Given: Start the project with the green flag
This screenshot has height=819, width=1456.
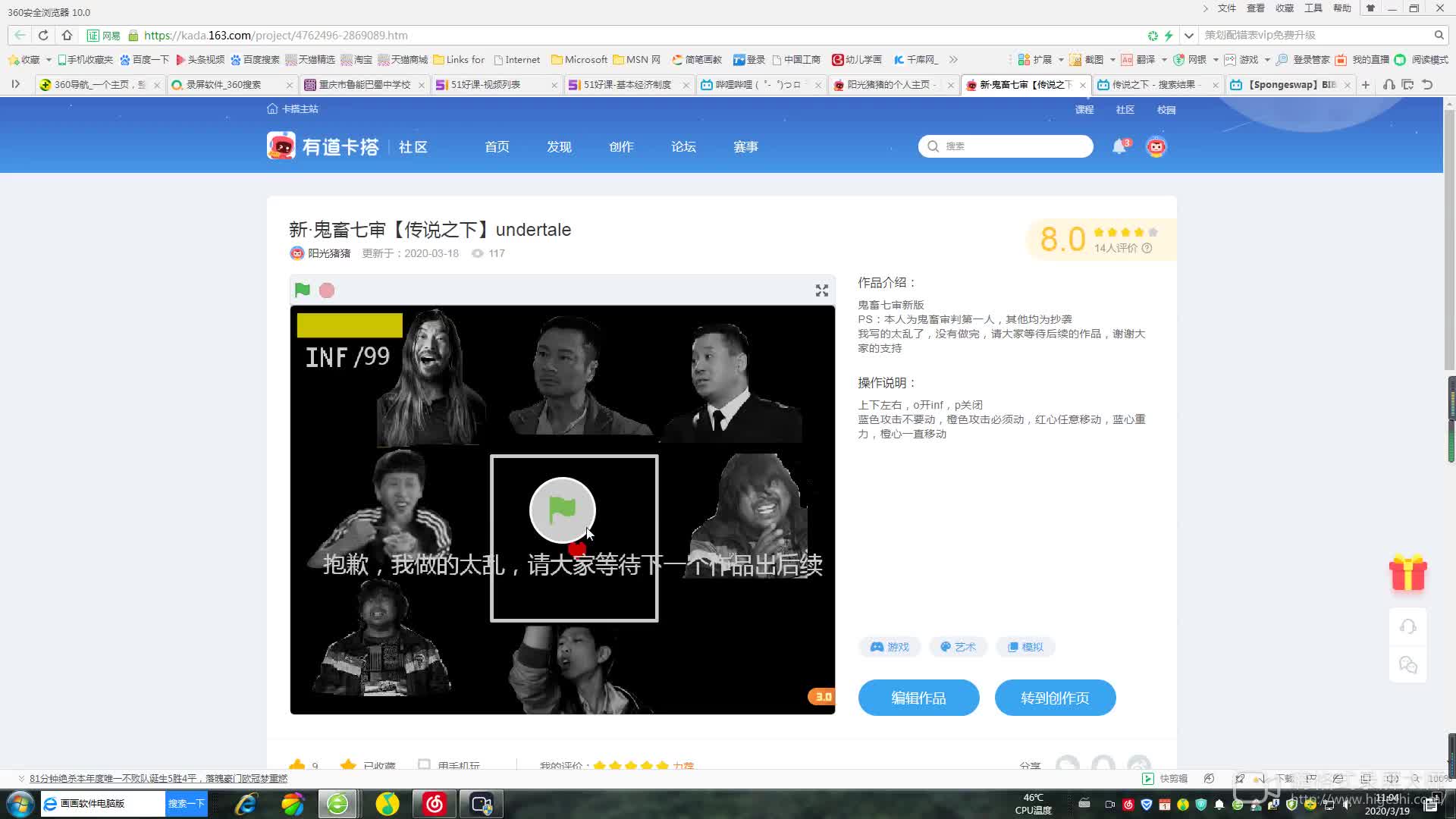Looking at the screenshot, I should 302,290.
